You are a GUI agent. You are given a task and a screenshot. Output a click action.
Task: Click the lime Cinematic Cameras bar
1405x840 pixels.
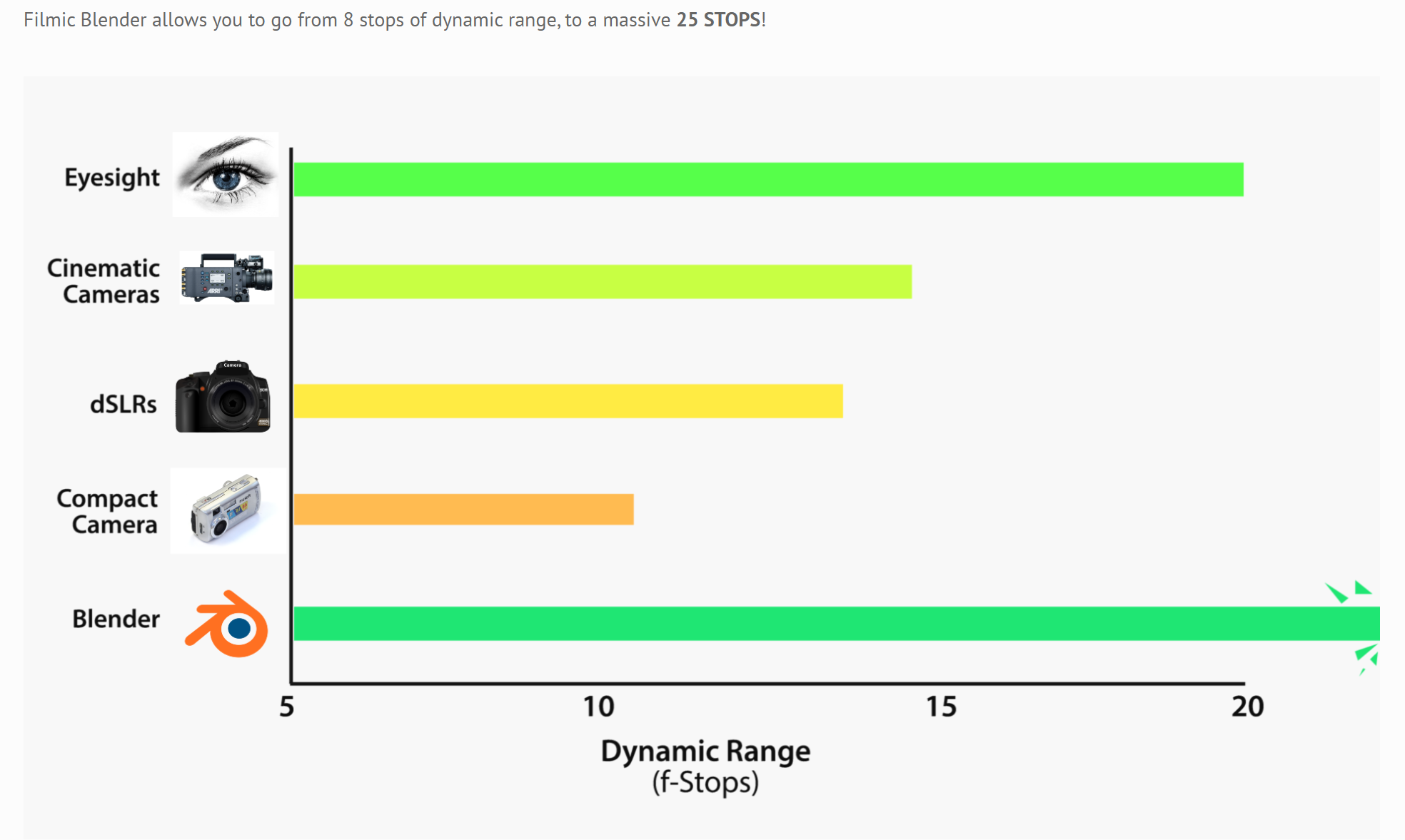coord(602,281)
